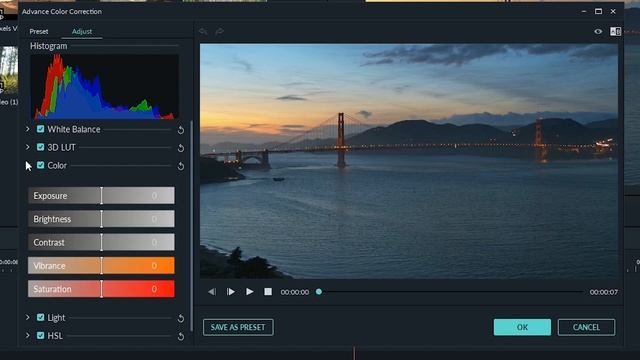
Task: Open the Preset tab
Action: [39, 31]
